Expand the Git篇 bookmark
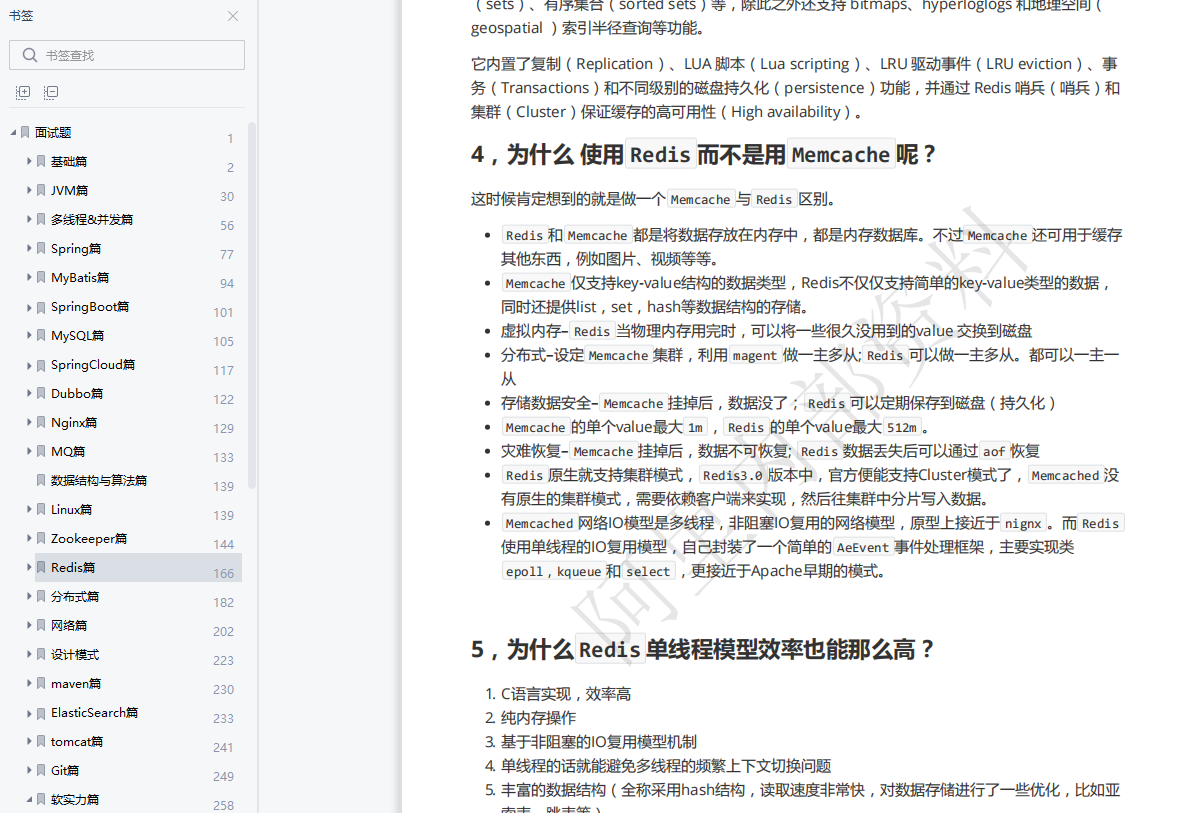Viewport: 1189px width, 813px height. 30,770
